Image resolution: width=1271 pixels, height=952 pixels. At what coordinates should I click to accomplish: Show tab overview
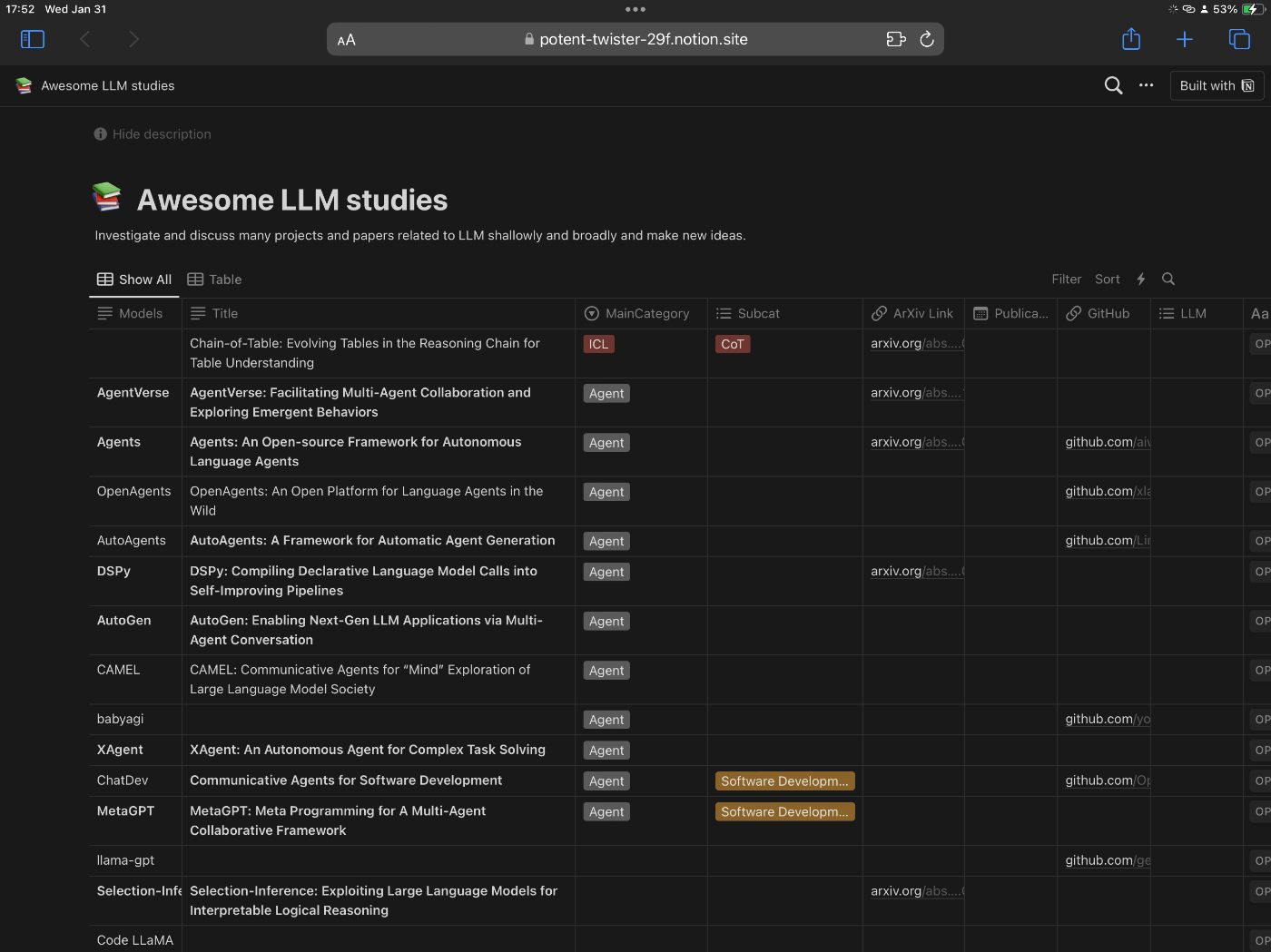pyautogui.click(x=1239, y=39)
